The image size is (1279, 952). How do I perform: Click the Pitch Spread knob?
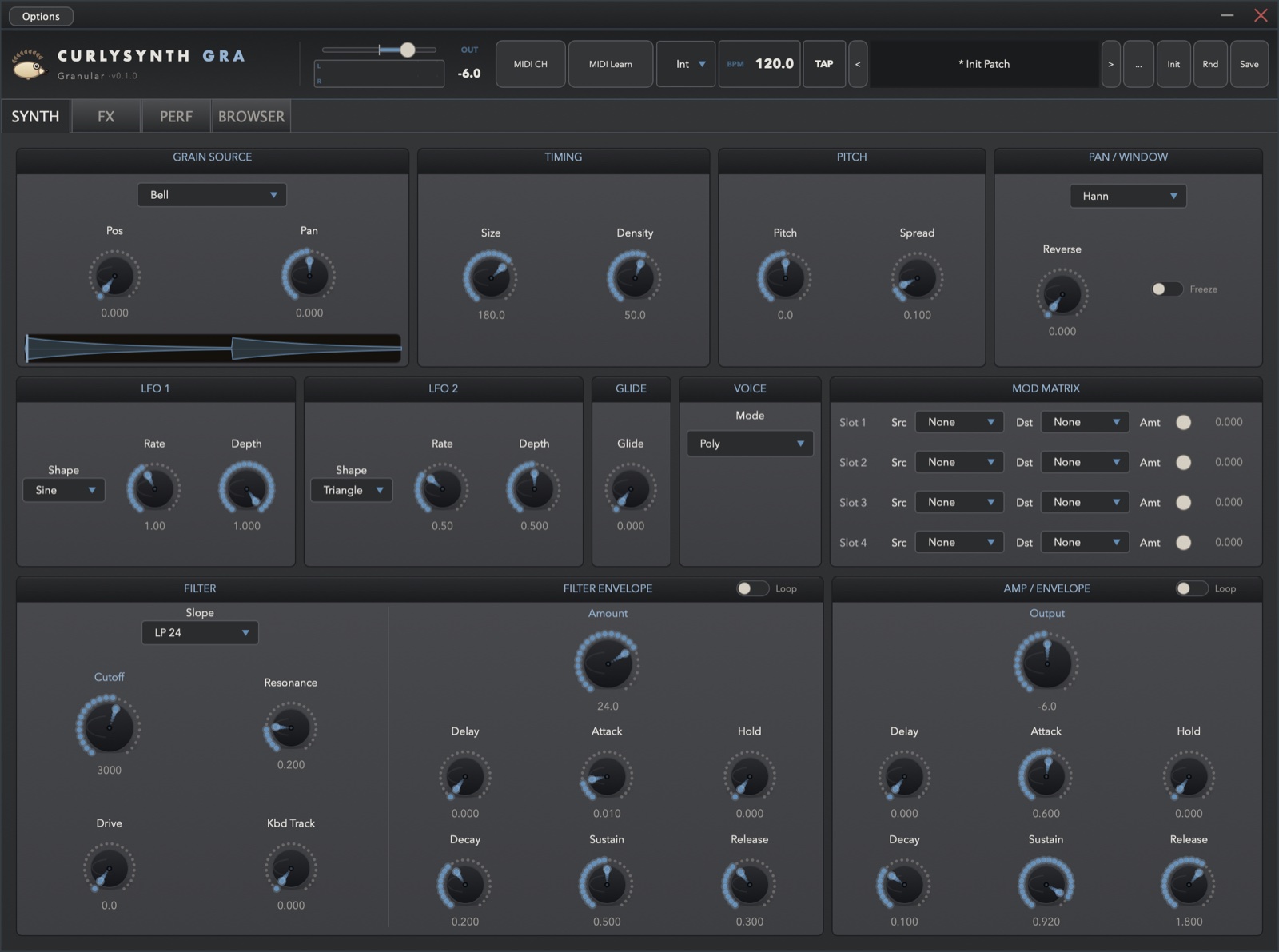point(917,277)
